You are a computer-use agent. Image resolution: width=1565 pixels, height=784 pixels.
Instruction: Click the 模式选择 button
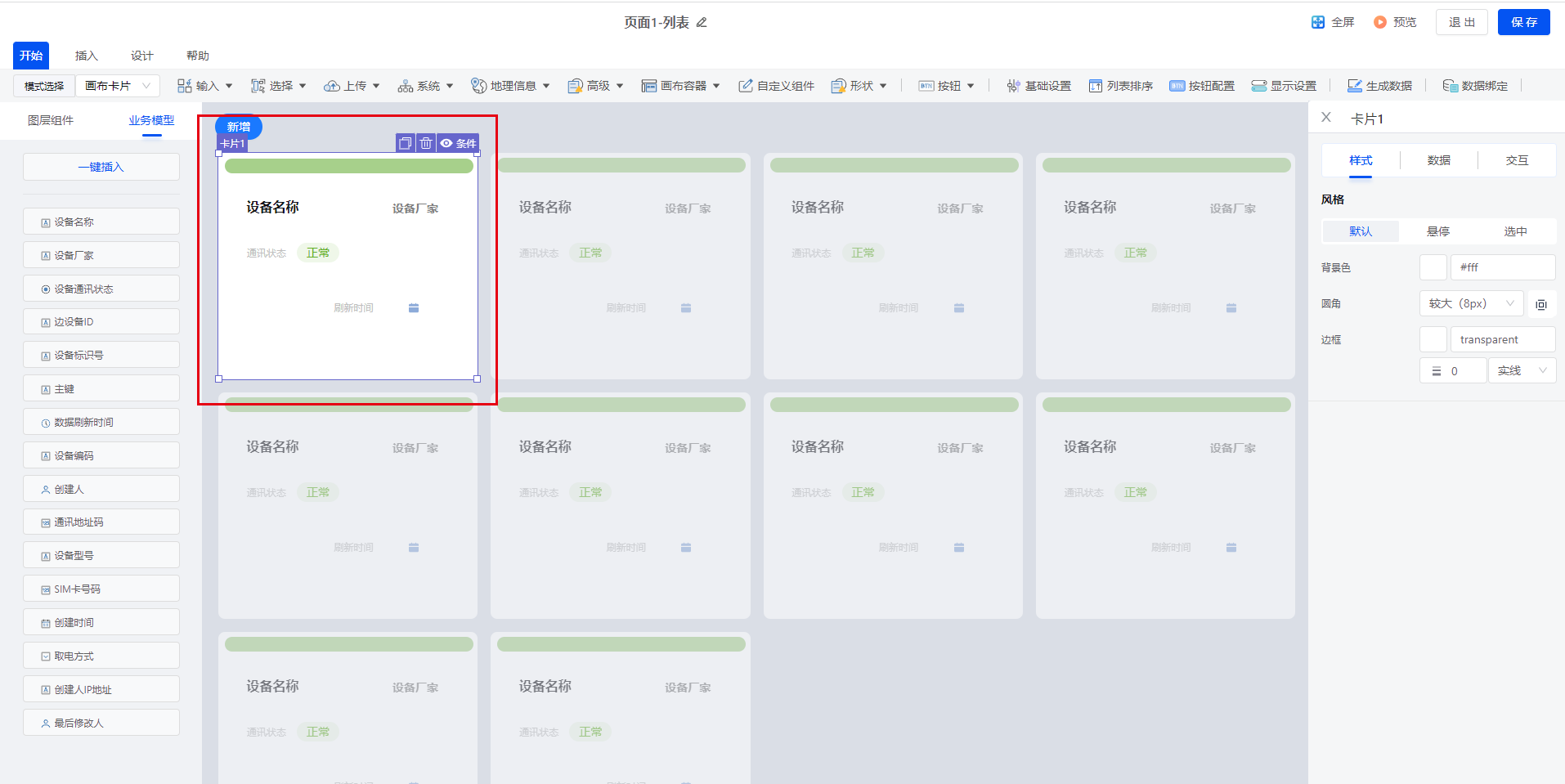click(x=44, y=86)
